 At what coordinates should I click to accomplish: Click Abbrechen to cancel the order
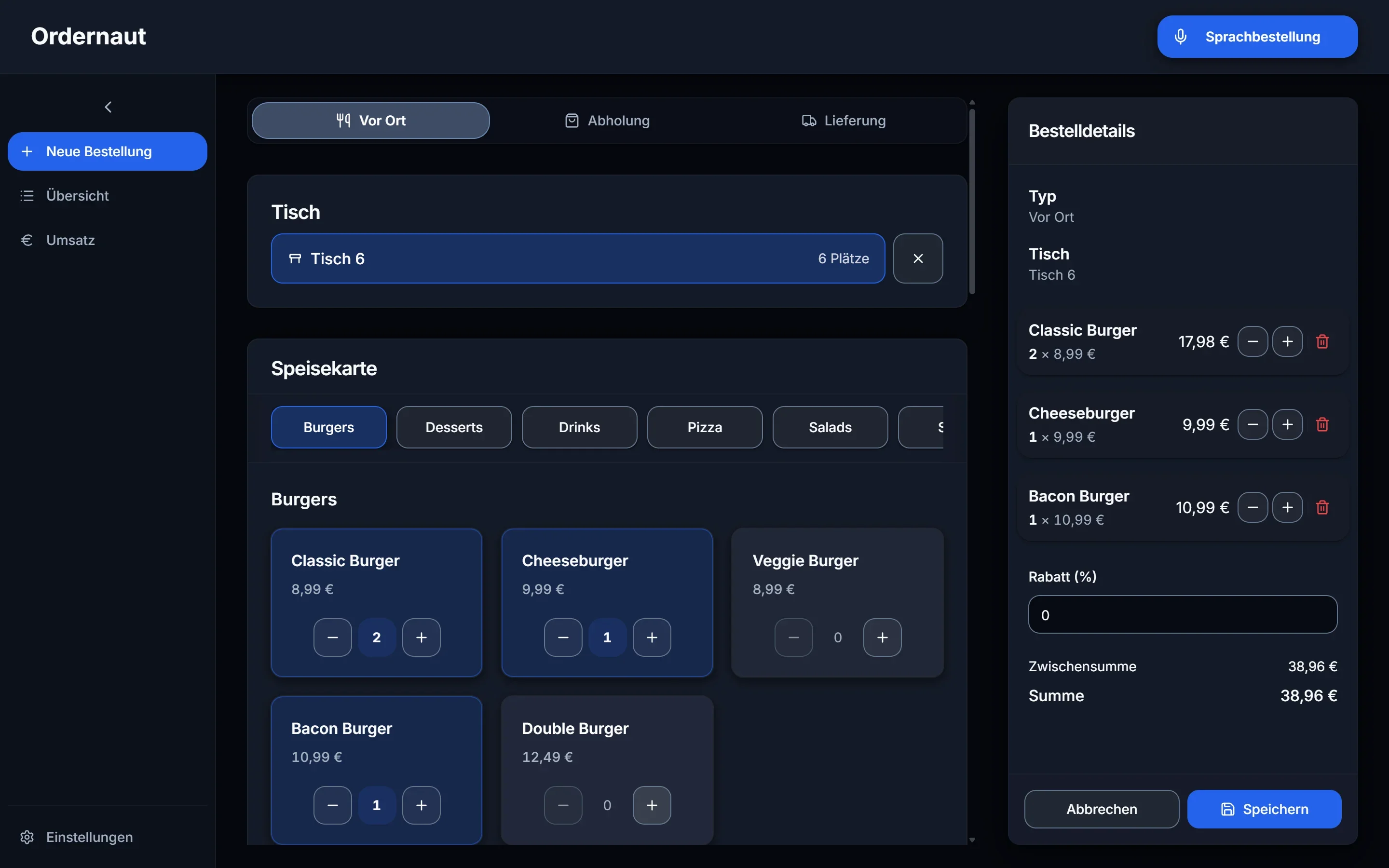tap(1102, 809)
